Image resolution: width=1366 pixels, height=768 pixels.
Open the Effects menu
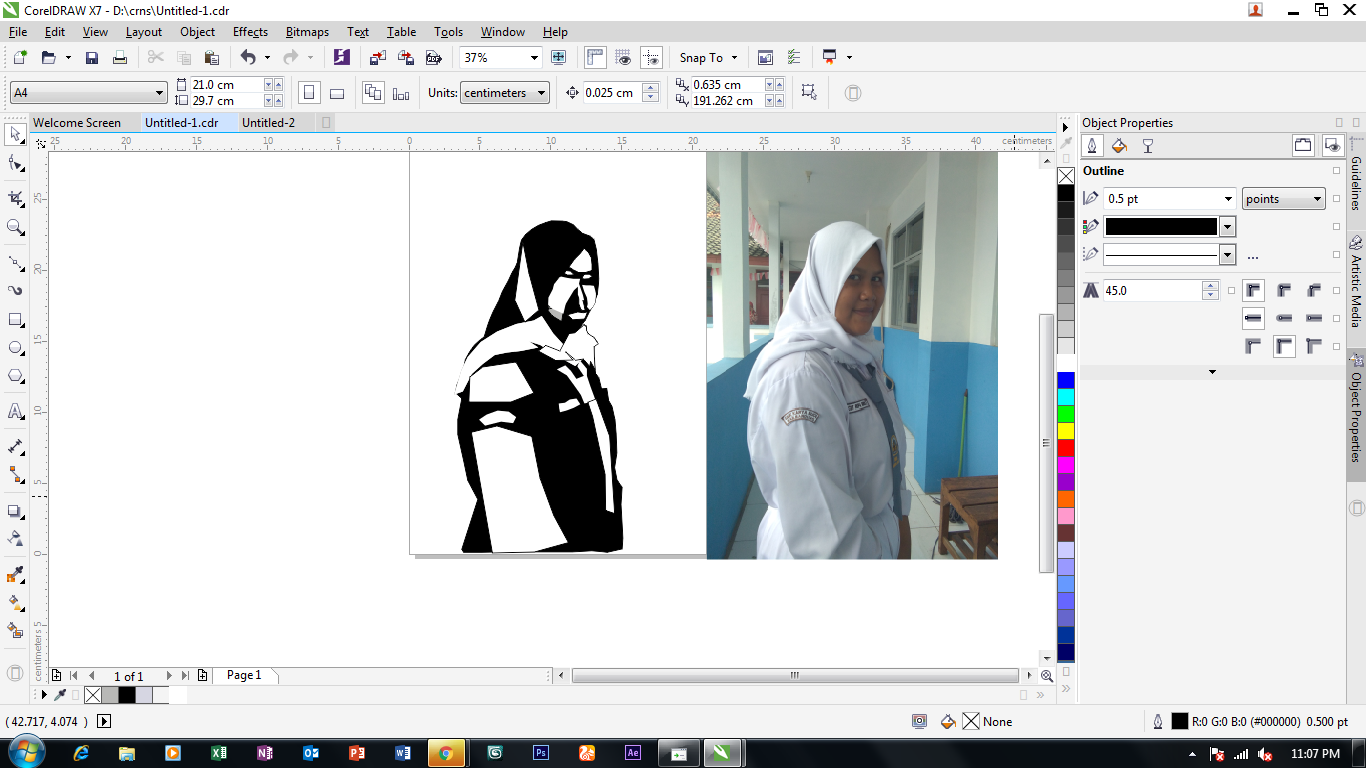click(250, 32)
